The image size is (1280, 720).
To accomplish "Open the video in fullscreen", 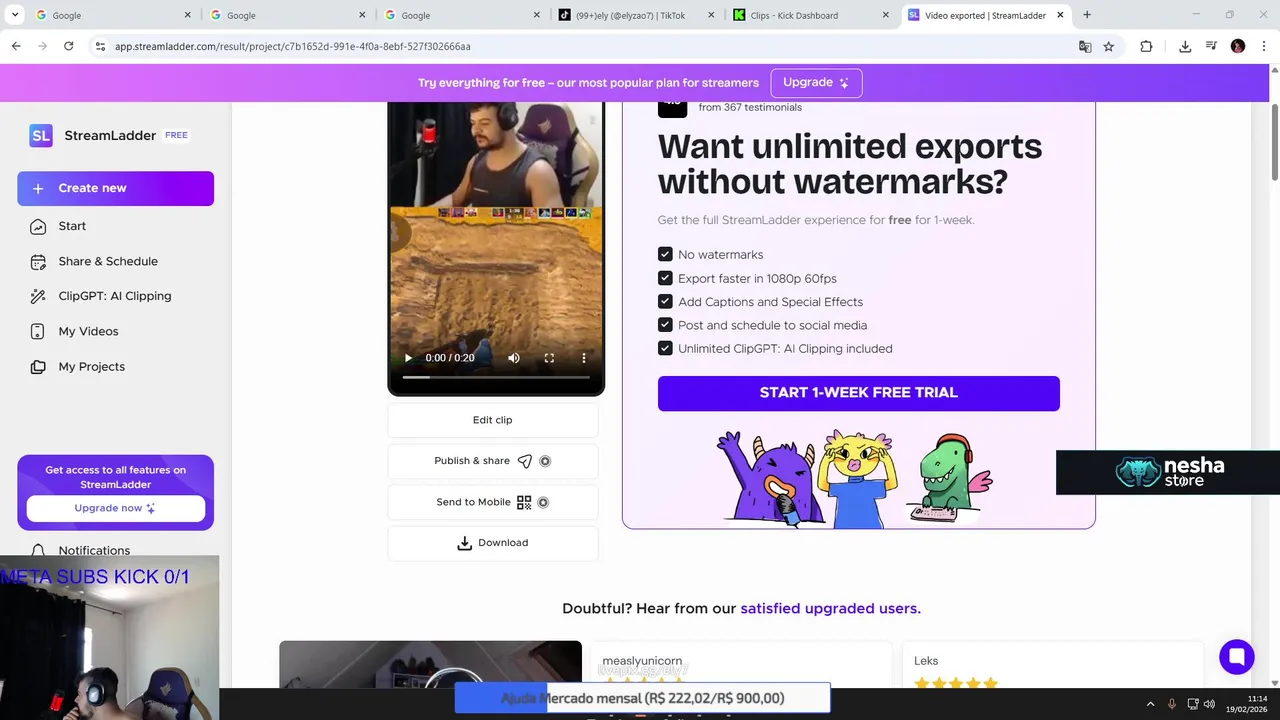I will pos(549,358).
